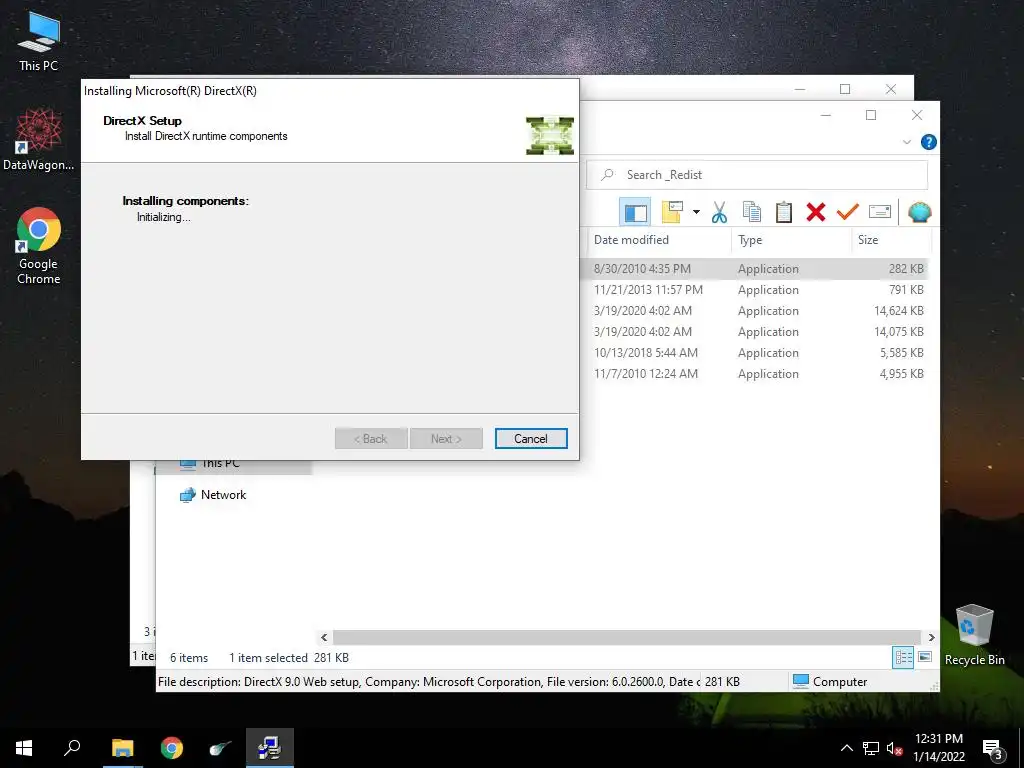Open the folder options icon in toolbar

pos(673,212)
